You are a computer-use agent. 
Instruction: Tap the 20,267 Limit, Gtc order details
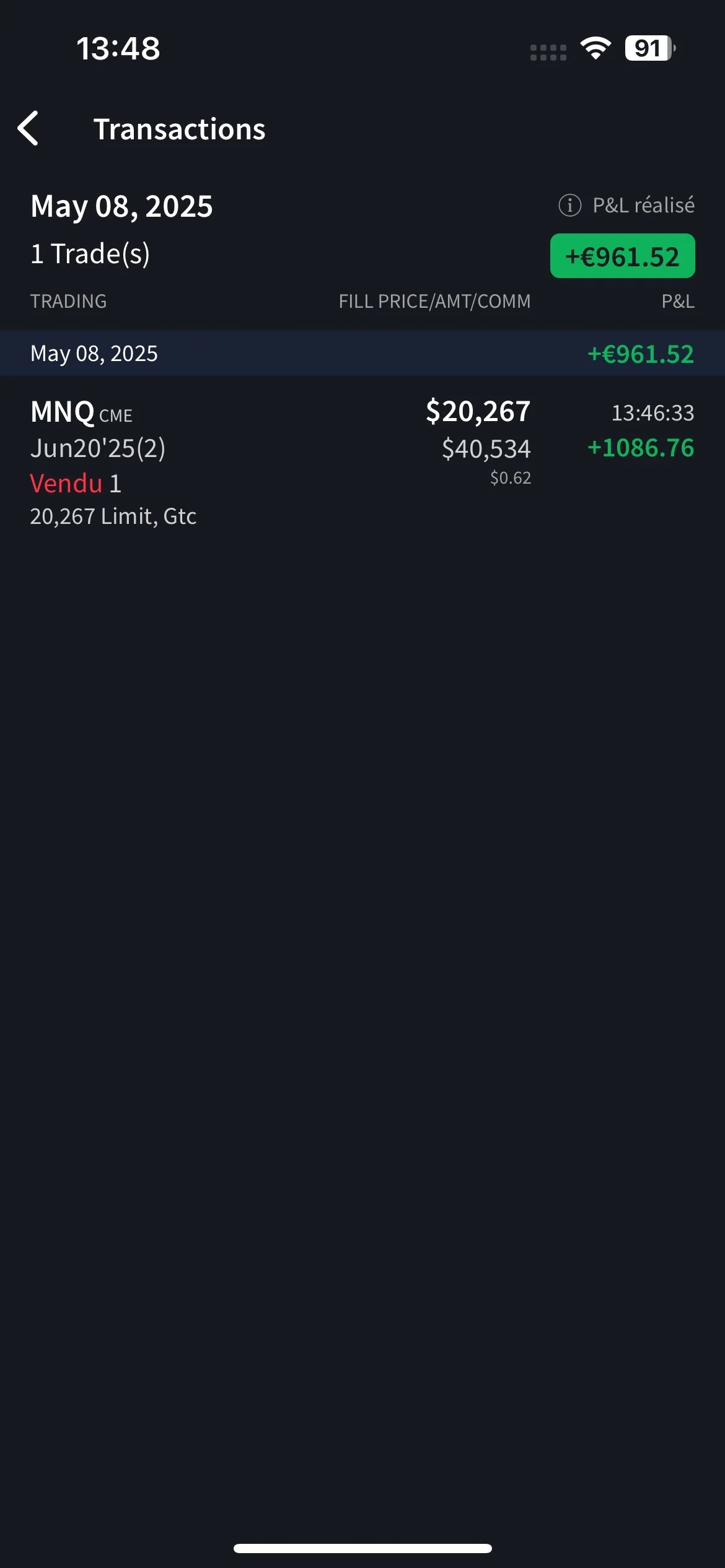tap(113, 516)
